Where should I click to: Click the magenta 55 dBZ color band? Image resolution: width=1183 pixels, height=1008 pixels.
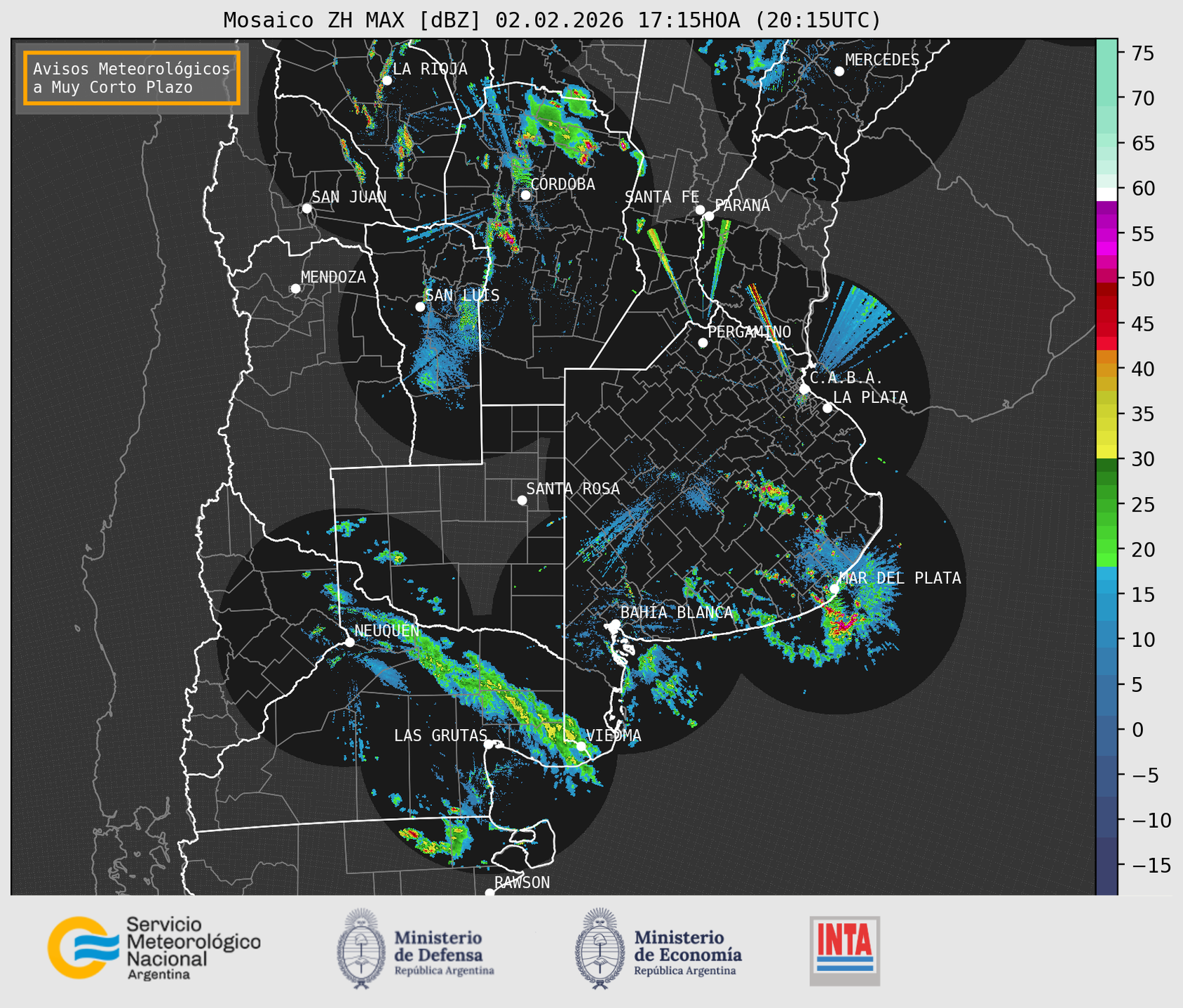[1107, 234]
